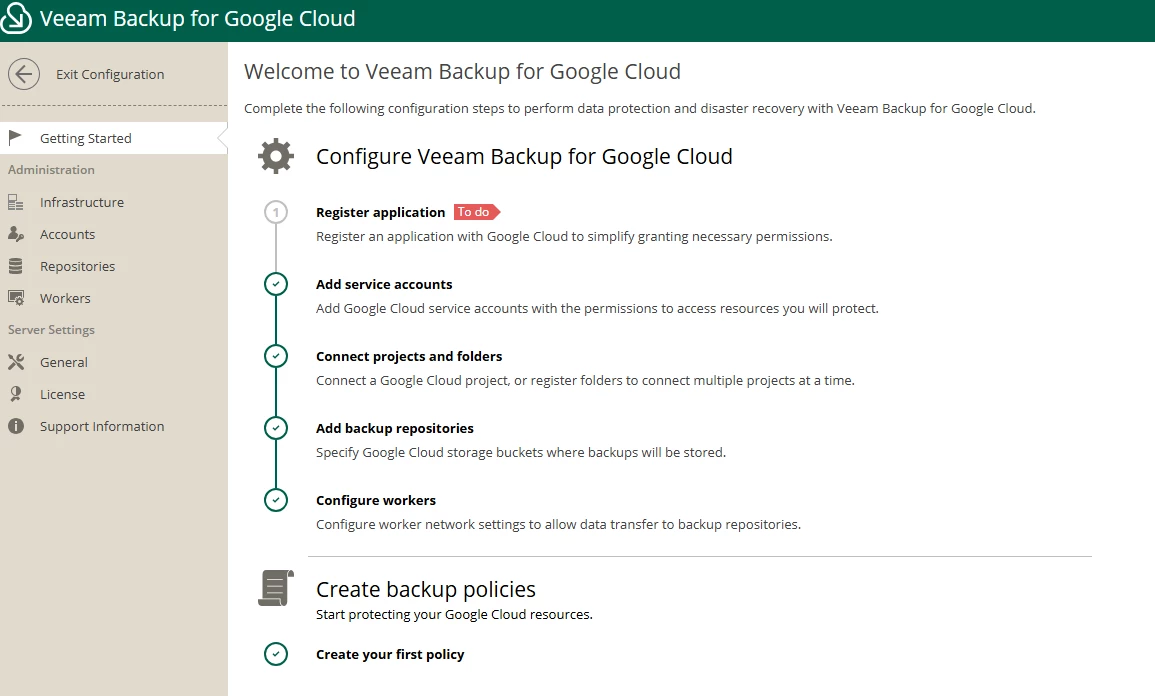
Task: Click the red To do badge
Action: (x=477, y=212)
